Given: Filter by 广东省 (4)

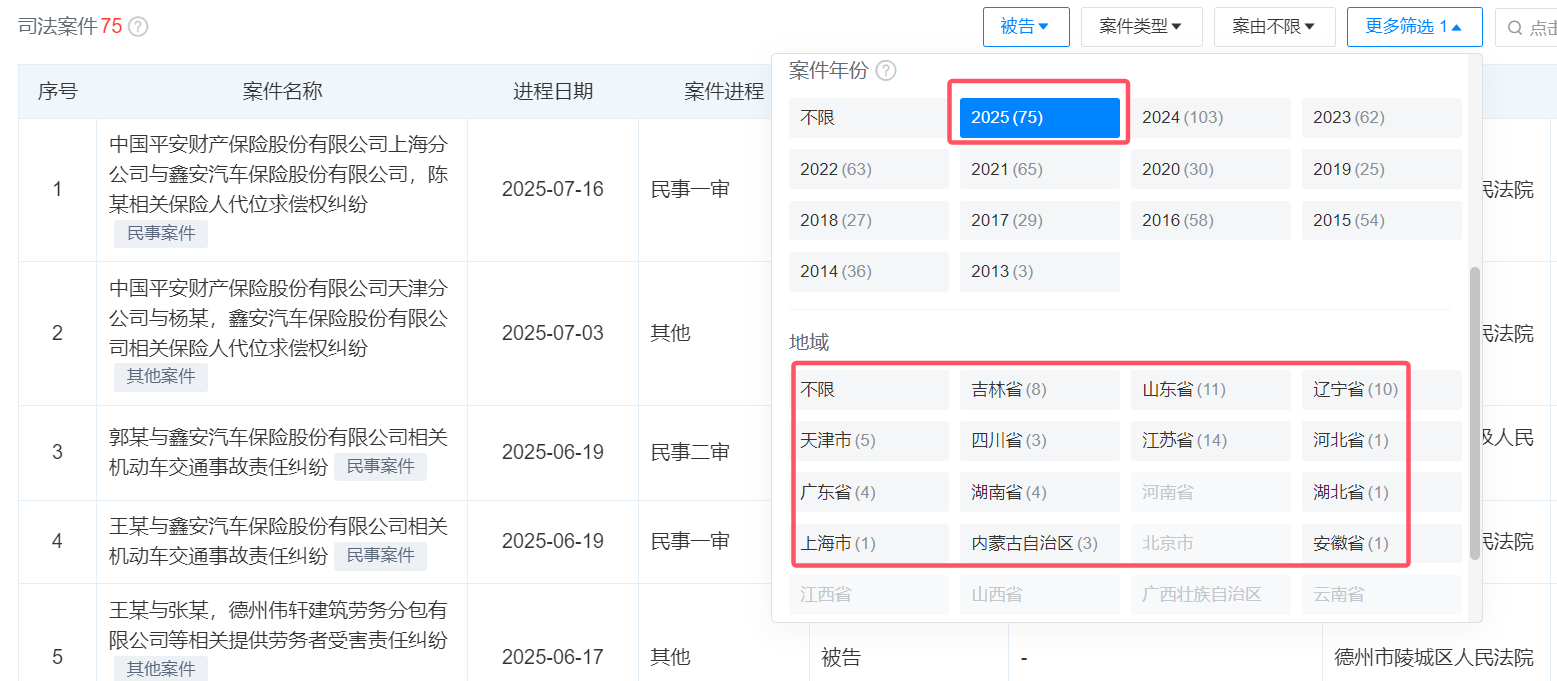Looking at the screenshot, I should click(x=868, y=492).
